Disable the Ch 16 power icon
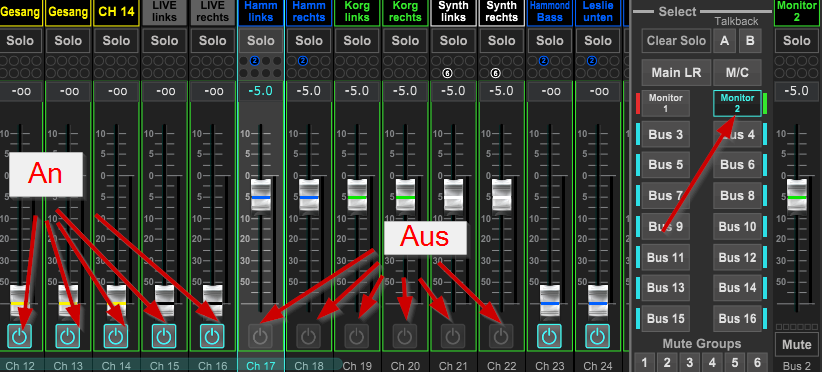The image size is (822, 372). (x=212, y=336)
